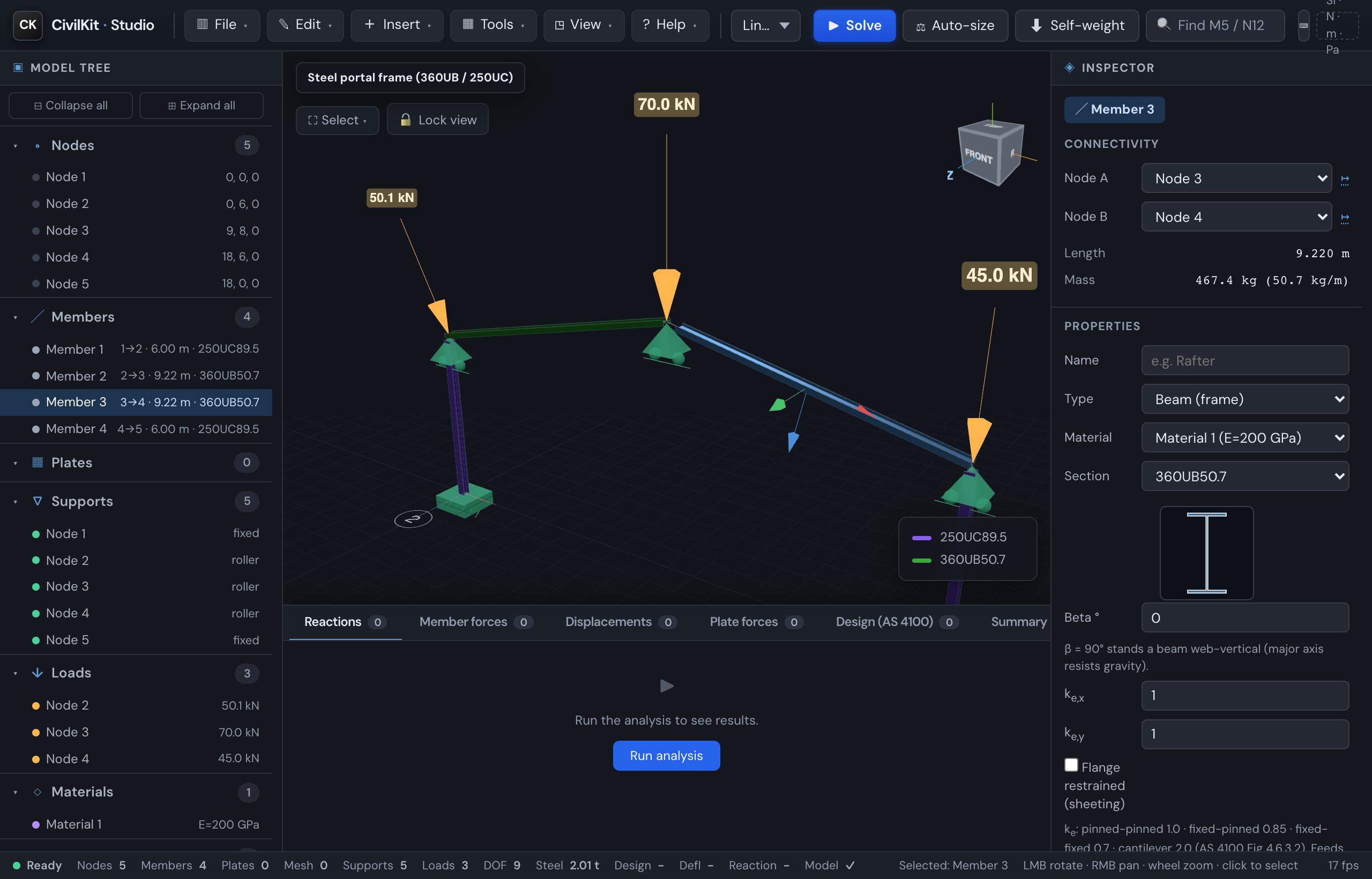Toggle Flange restrained (sheeting) checkbox

coord(1071,765)
